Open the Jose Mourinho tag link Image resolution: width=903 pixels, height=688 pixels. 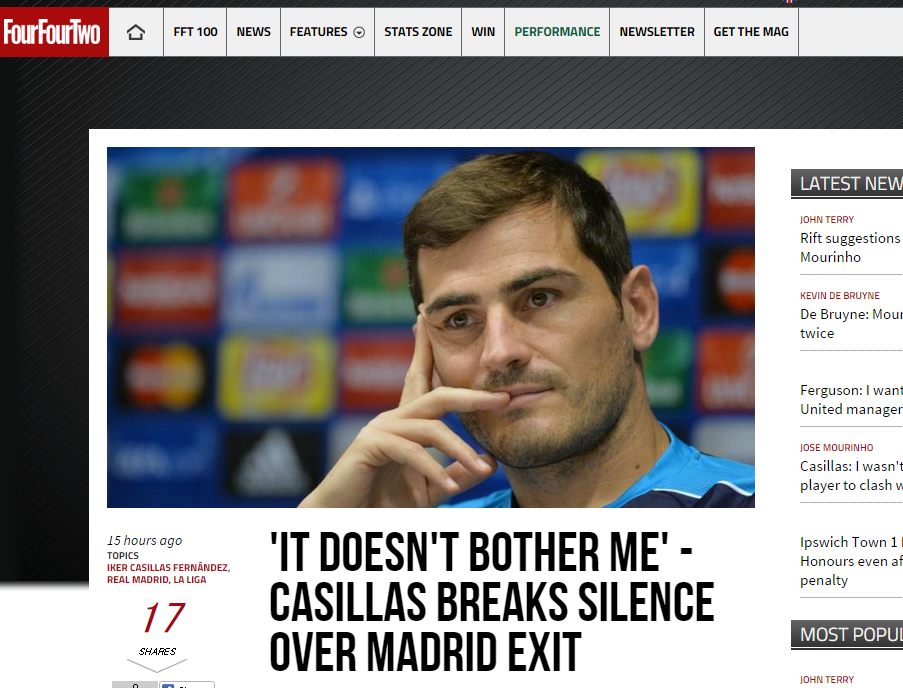coord(836,447)
